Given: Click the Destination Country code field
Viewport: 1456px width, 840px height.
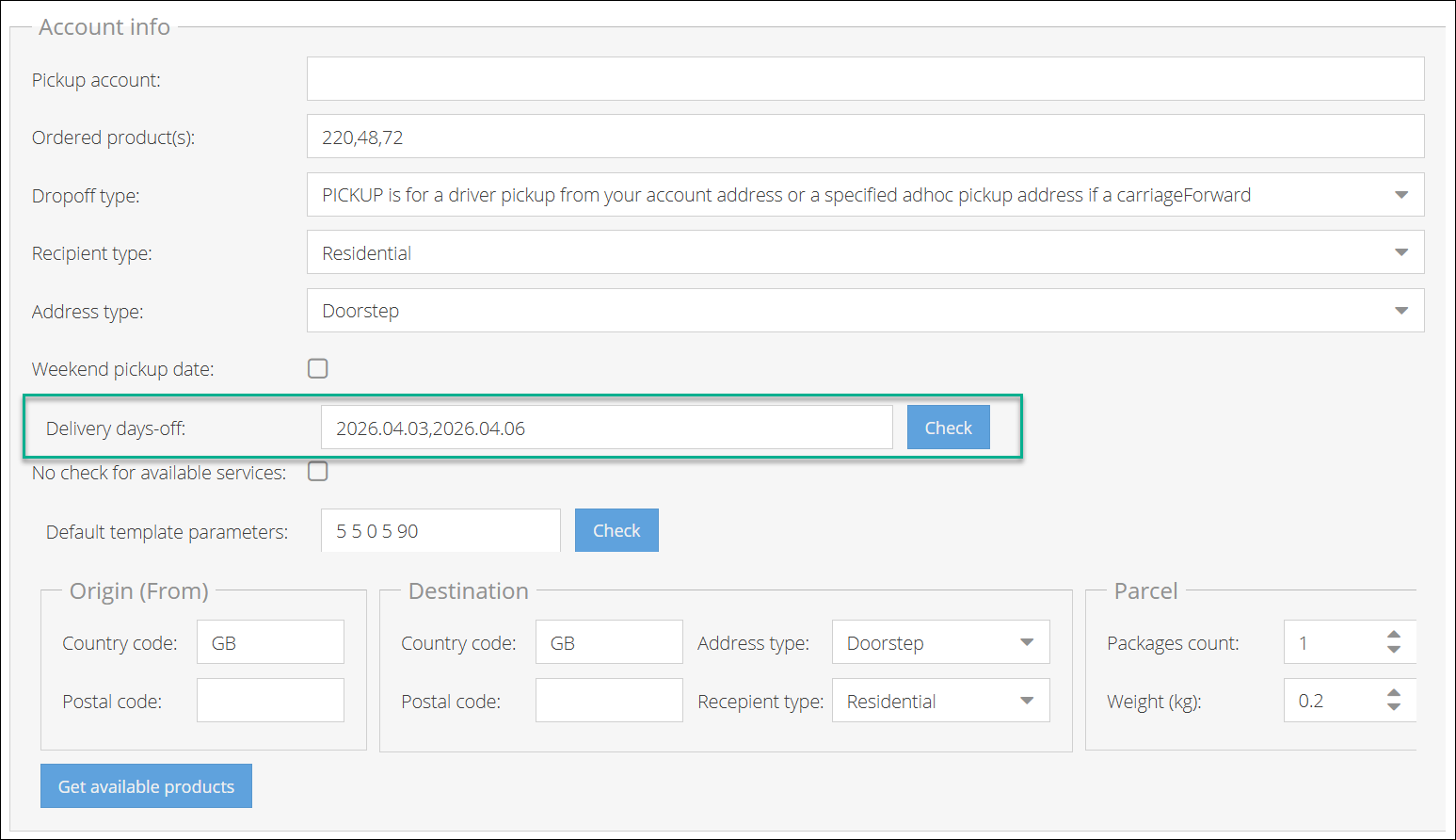Looking at the screenshot, I should (x=608, y=642).
